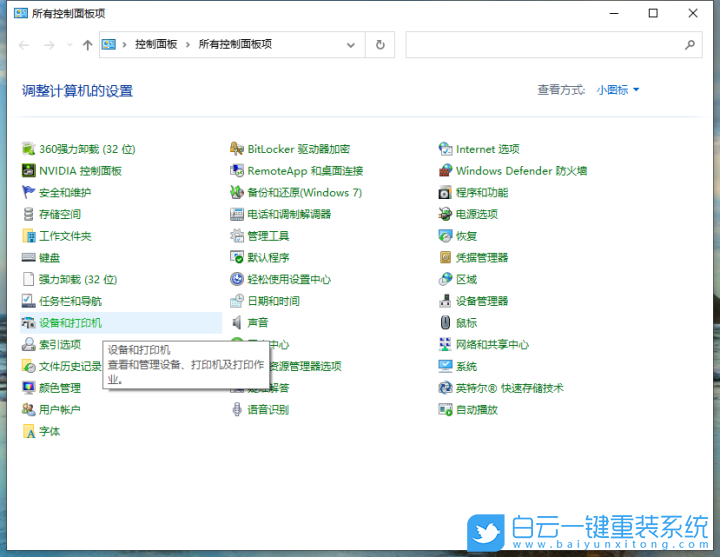Click the 日期和时间 clock icon
The image size is (720, 557).
pos(237,301)
